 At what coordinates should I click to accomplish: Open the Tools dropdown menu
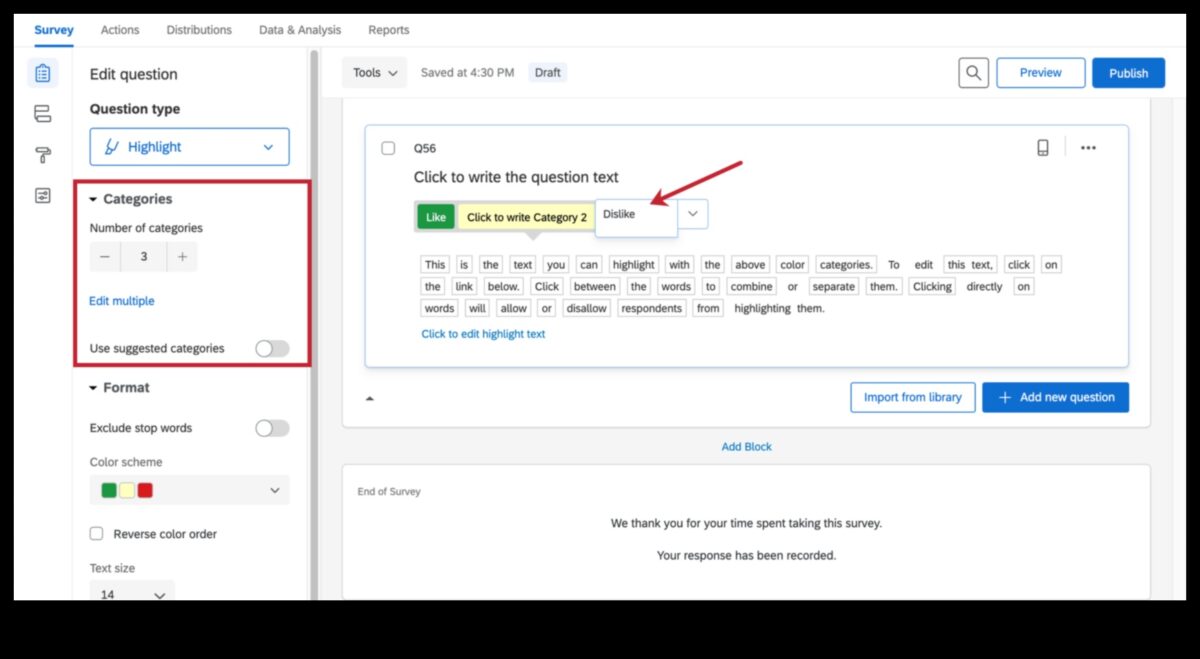[375, 73]
